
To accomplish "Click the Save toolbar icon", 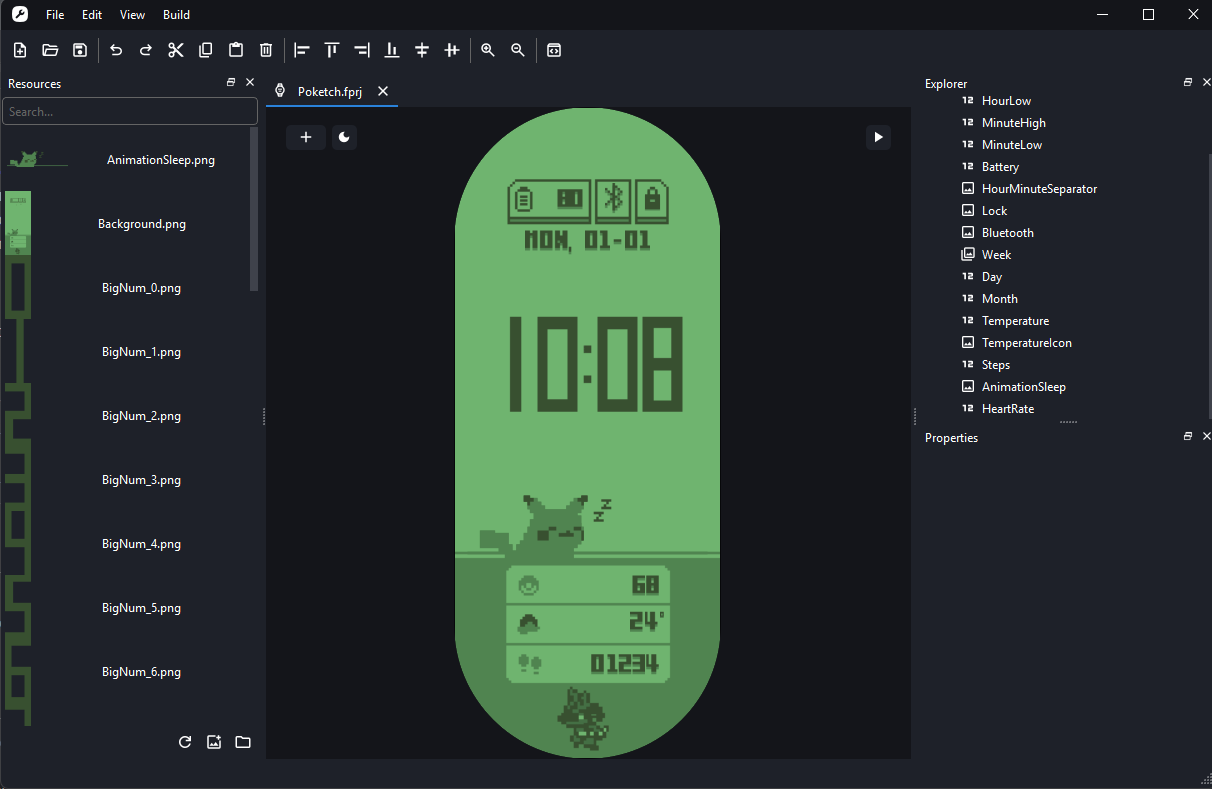I will coord(80,50).
